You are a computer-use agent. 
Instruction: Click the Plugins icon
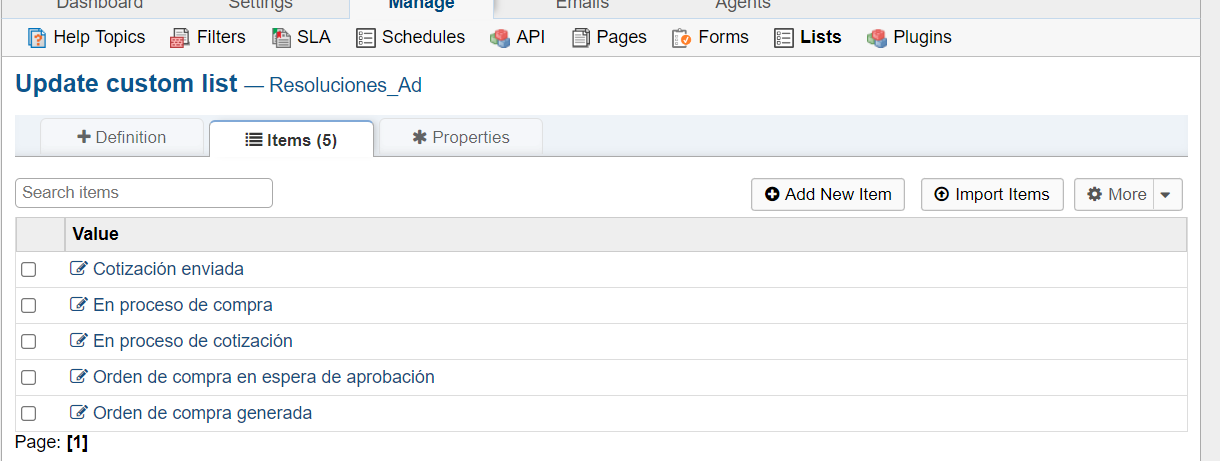(877, 38)
